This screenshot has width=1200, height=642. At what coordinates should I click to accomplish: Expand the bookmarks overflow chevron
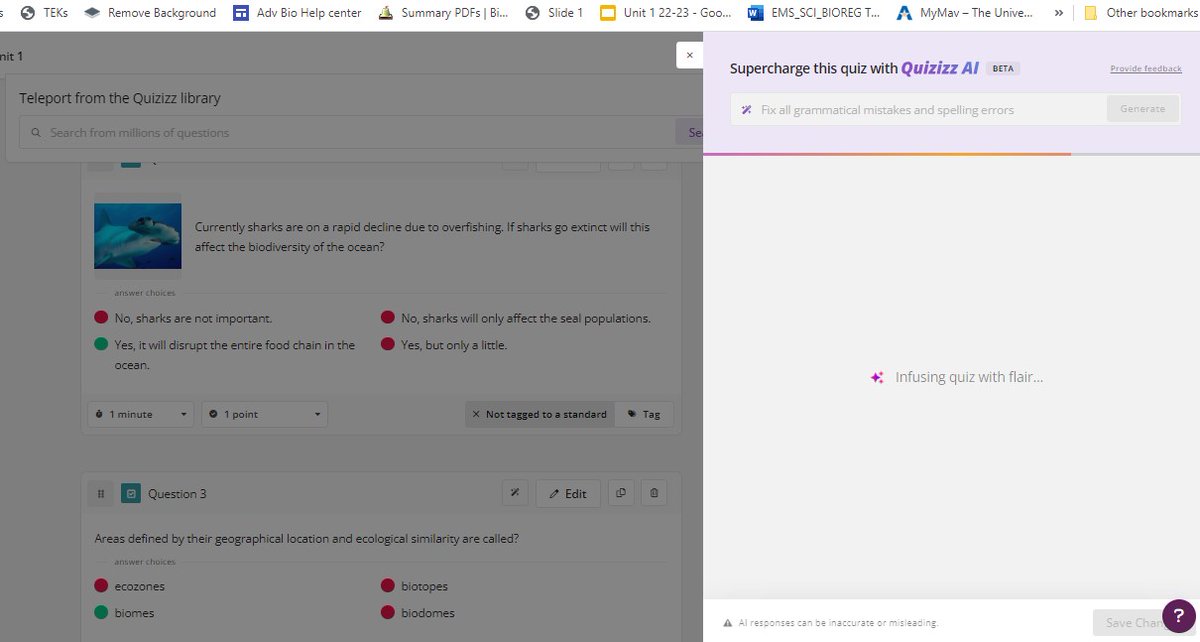click(x=1059, y=13)
